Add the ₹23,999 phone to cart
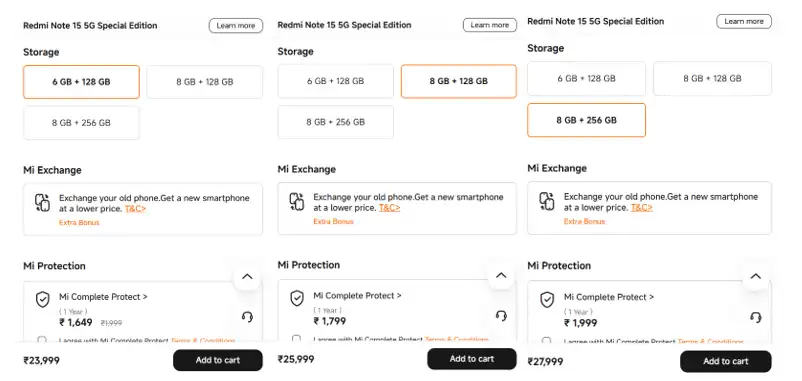 pyautogui.click(x=218, y=360)
